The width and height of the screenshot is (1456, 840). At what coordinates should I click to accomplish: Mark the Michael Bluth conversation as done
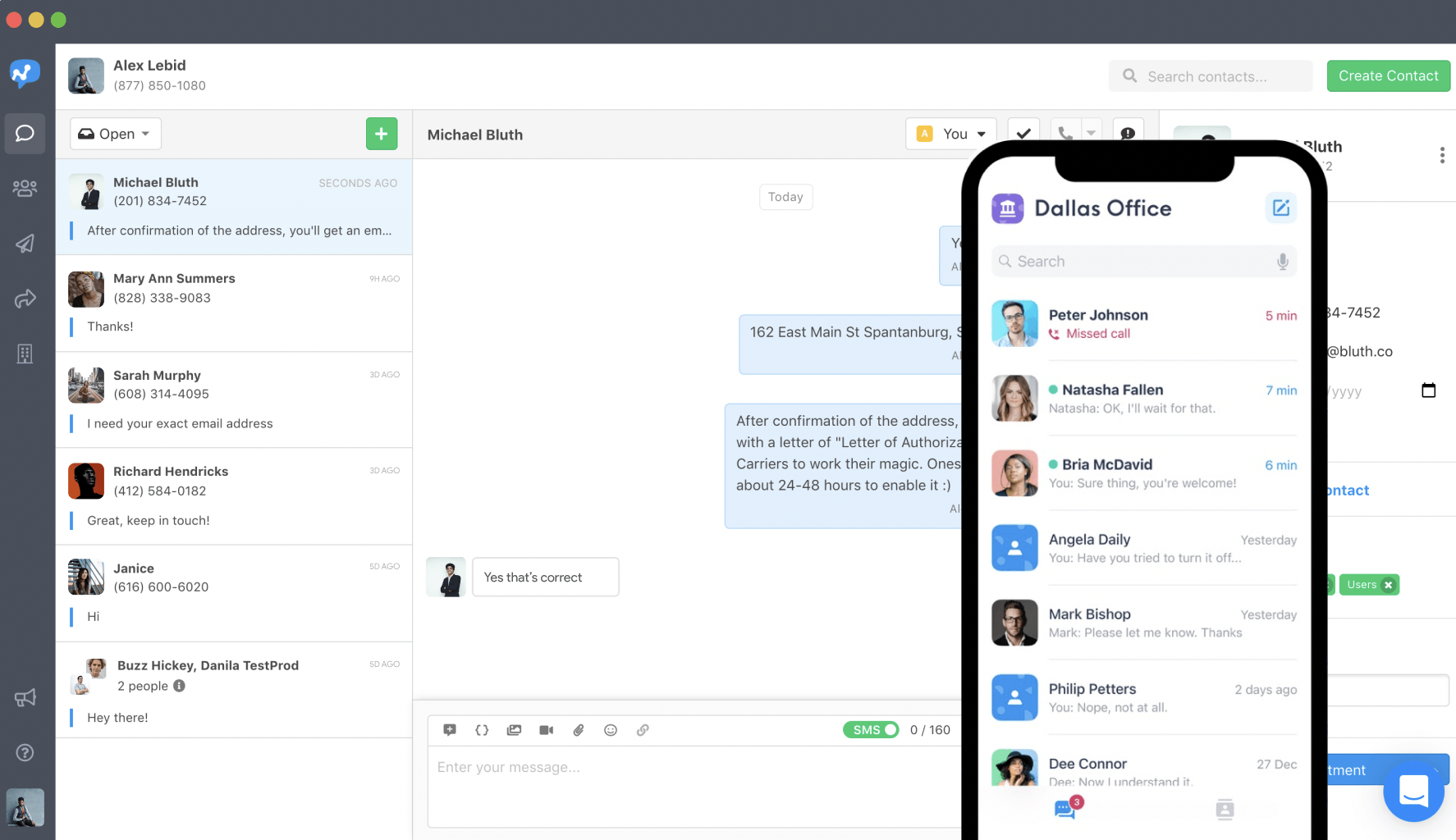coord(1023,133)
